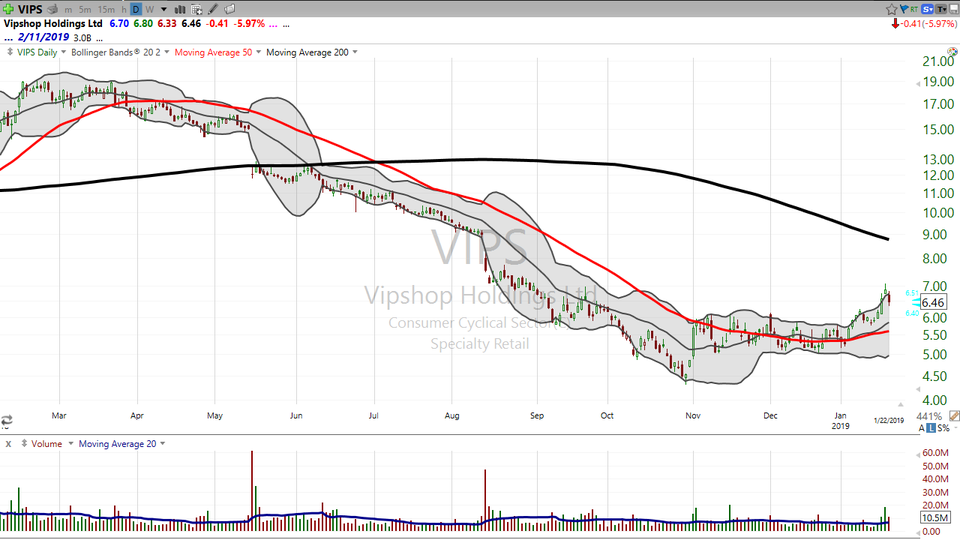The height and width of the screenshot is (540, 960).
Task: Click the refresh arrows icon at chart bottom-left
Action: point(6,421)
